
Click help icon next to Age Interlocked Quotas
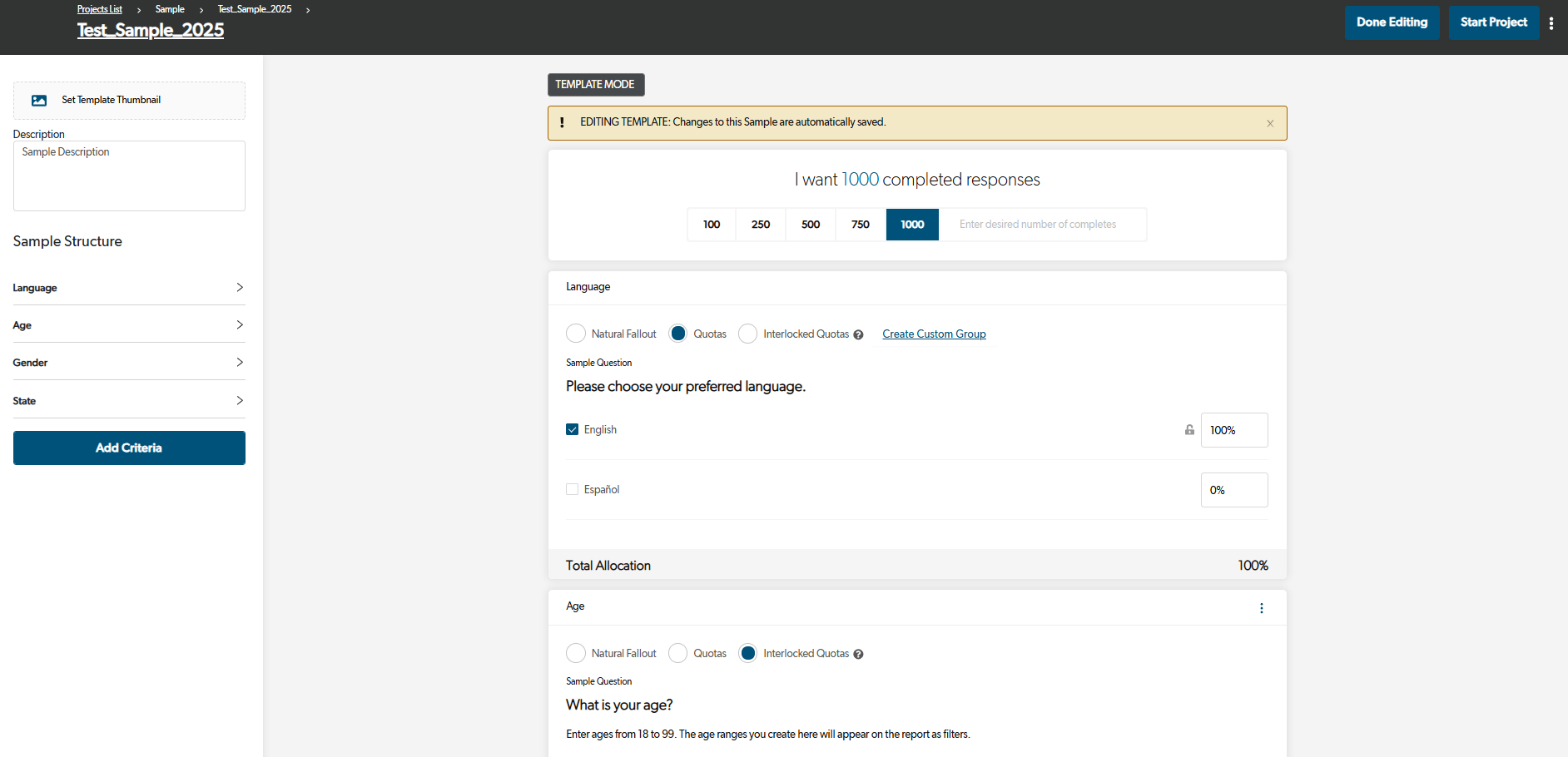click(x=858, y=655)
